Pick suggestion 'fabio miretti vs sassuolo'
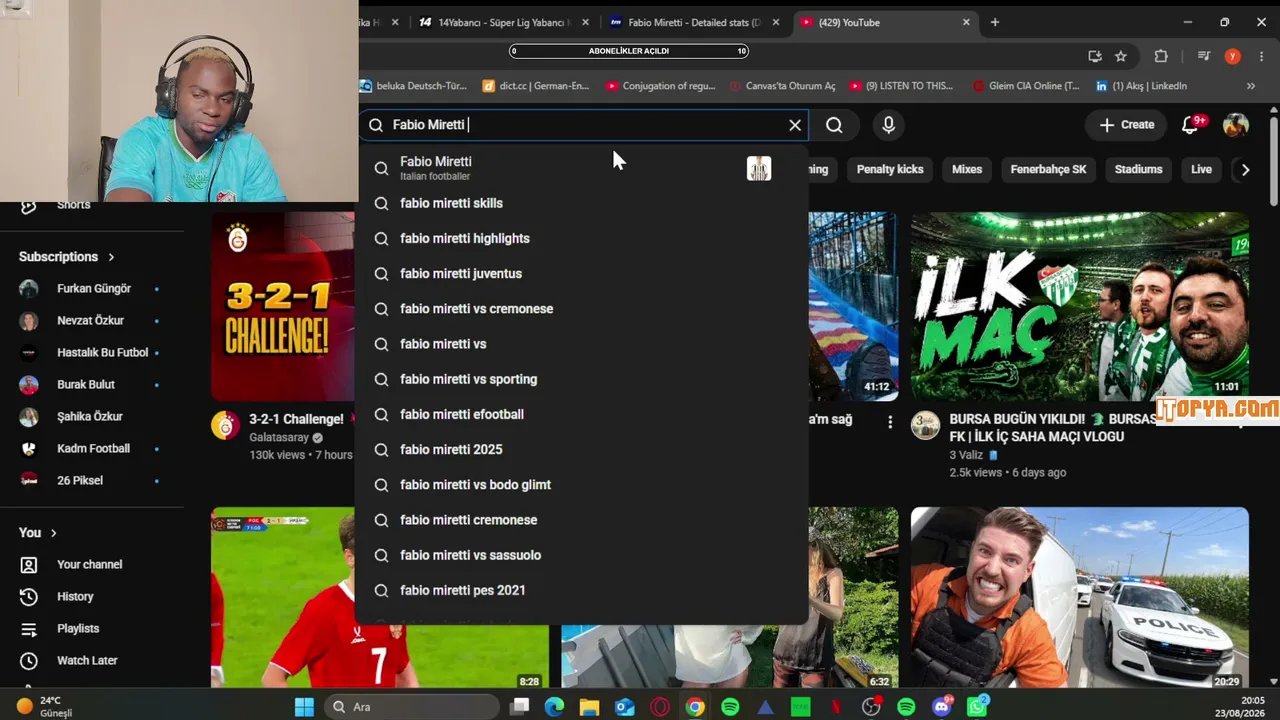This screenshot has width=1280, height=720. (581, 555)
